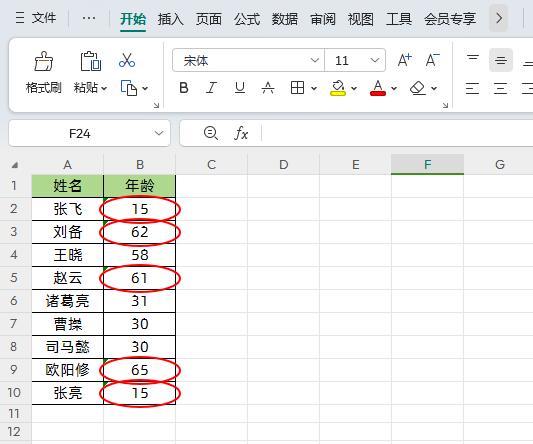This screenshot has width=533, height=444.
Task: Select column F header
Action: click(x=427, y=165)
